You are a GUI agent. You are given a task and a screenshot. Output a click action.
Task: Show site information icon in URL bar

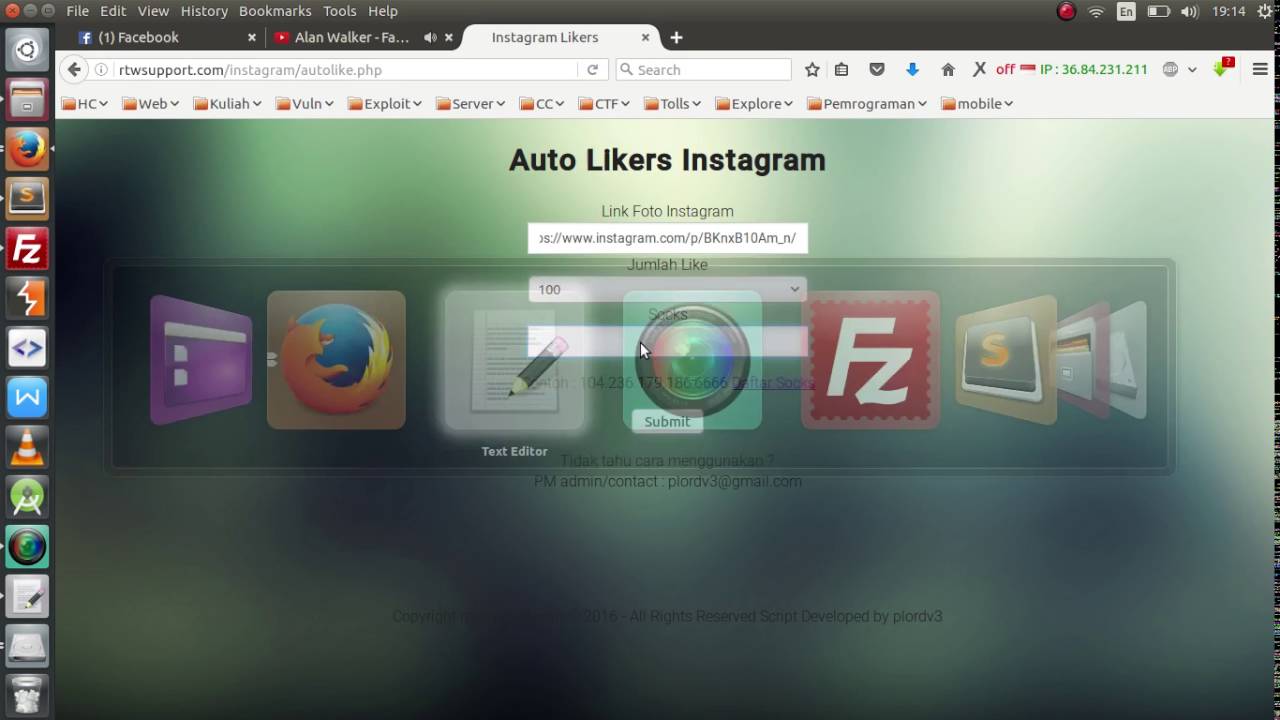(101, 70)
